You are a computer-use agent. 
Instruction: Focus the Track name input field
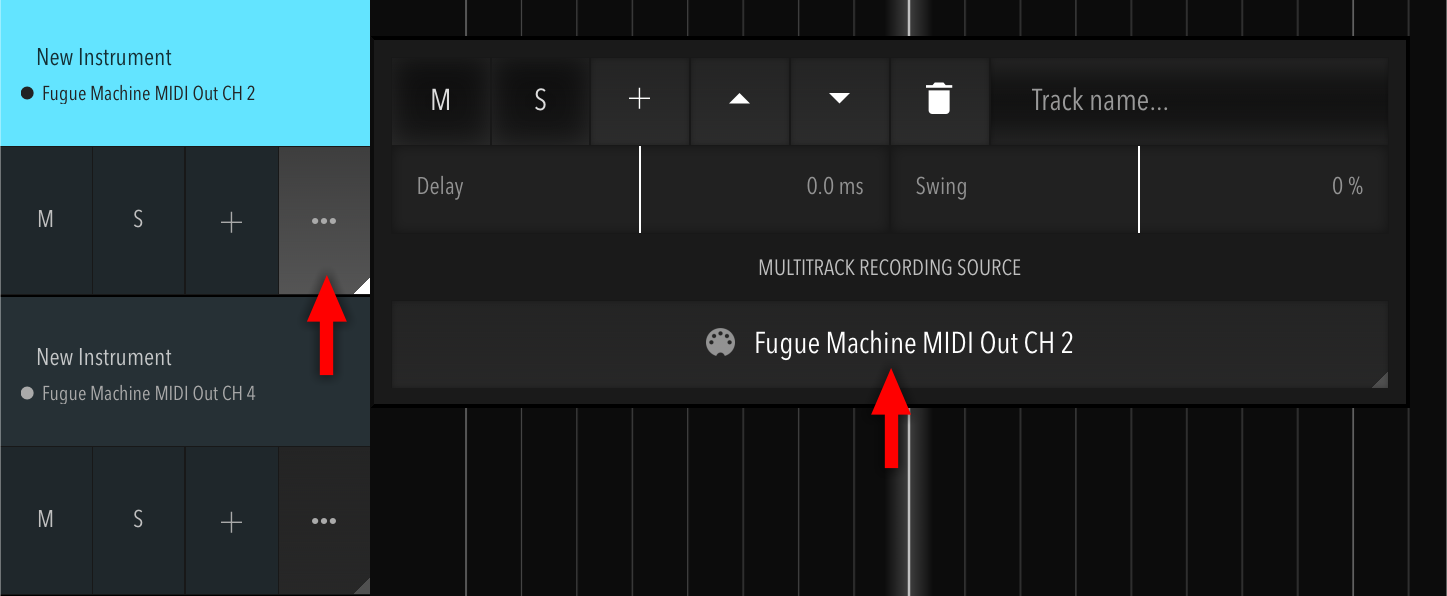pos(1189,100)
